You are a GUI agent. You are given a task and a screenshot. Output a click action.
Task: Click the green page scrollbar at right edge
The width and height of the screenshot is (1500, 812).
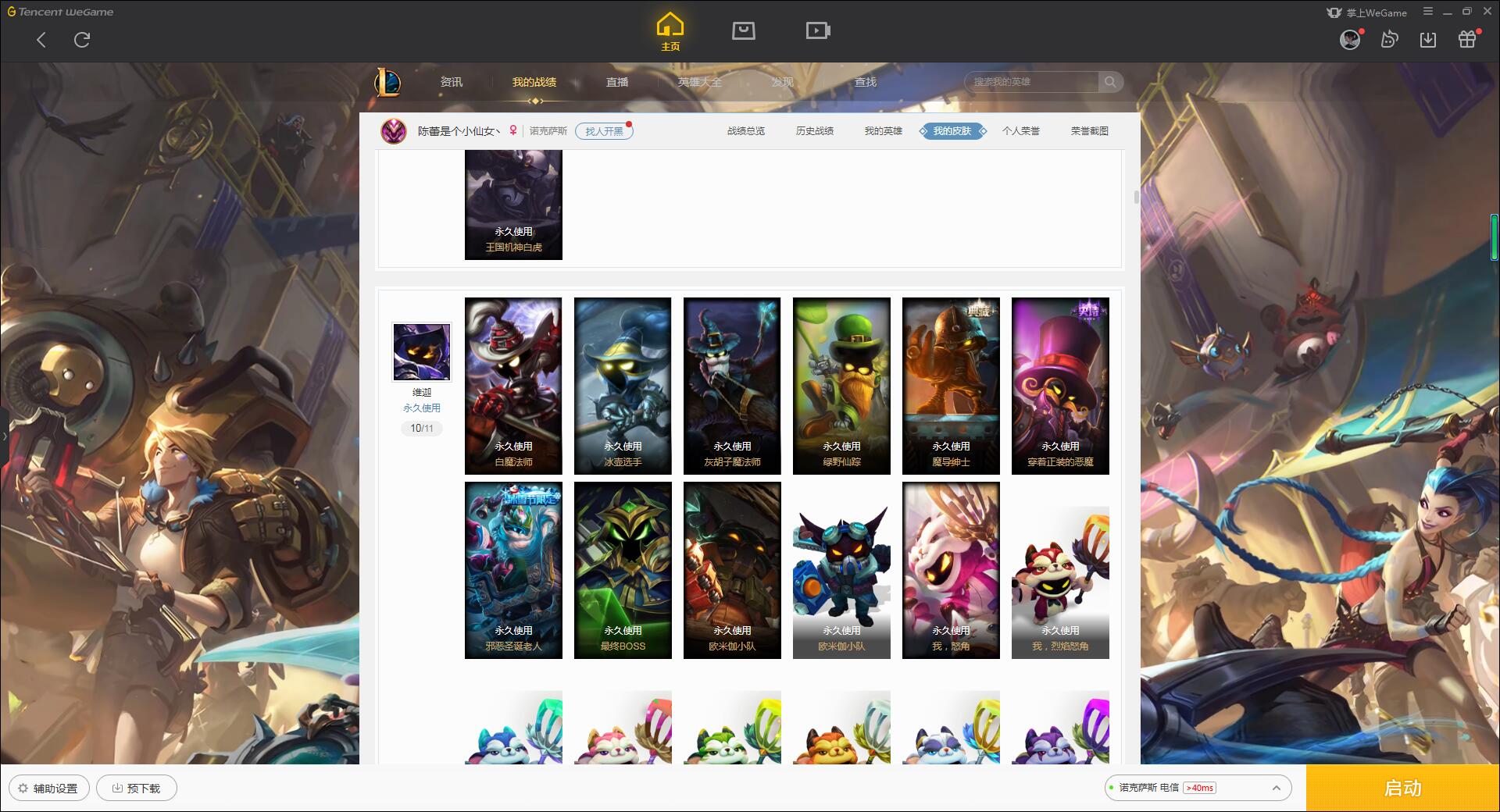pos(1494,237)
